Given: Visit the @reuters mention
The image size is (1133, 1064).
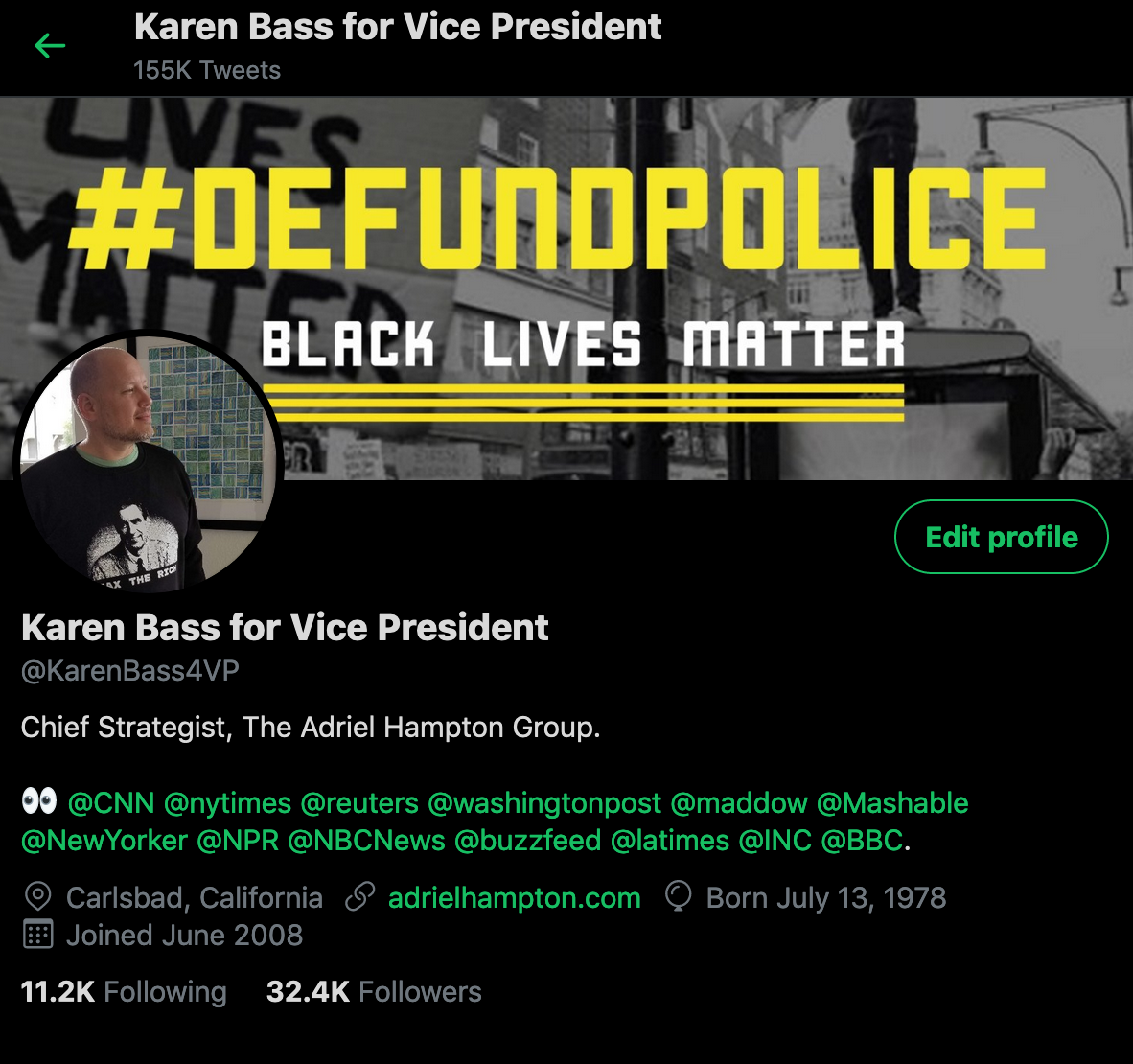Looking at the screenshot, I should (359, 803).
